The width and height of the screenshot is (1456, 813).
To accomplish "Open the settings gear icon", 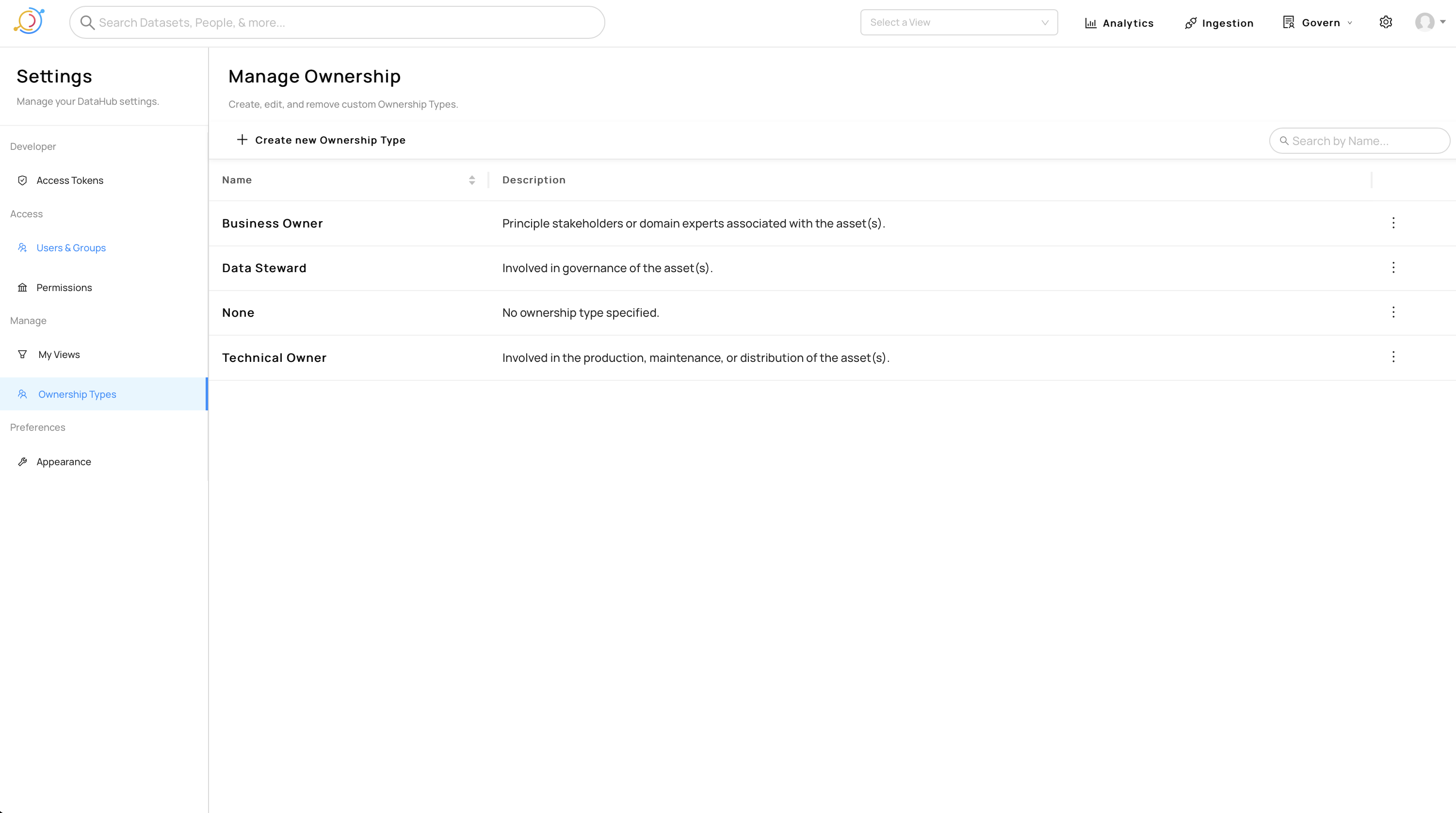I will pyautogui.click(x=1385, y=22).
